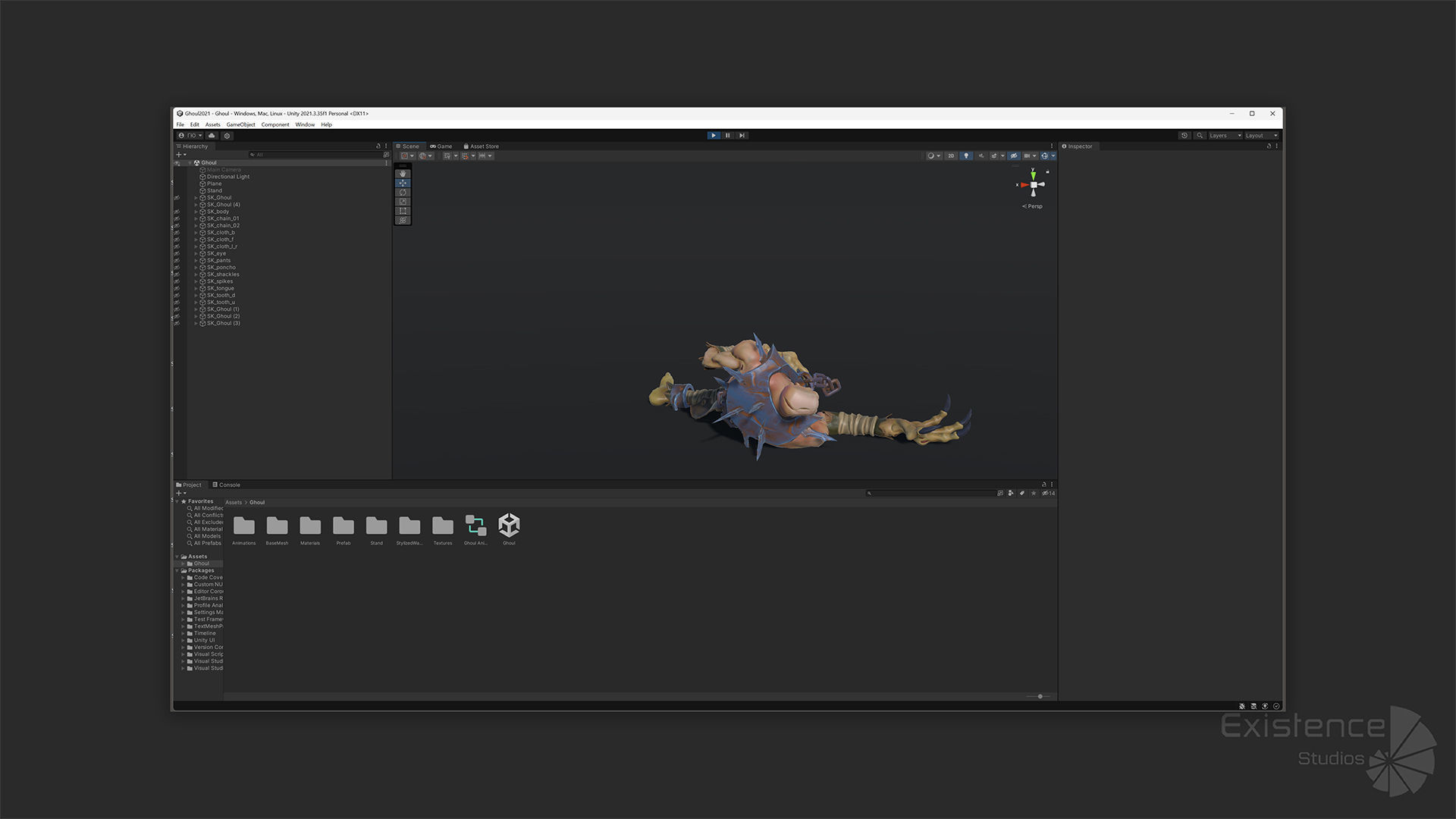Open the Layout dropdown
The image size is (1456, 819).
tap(1262, 136)
